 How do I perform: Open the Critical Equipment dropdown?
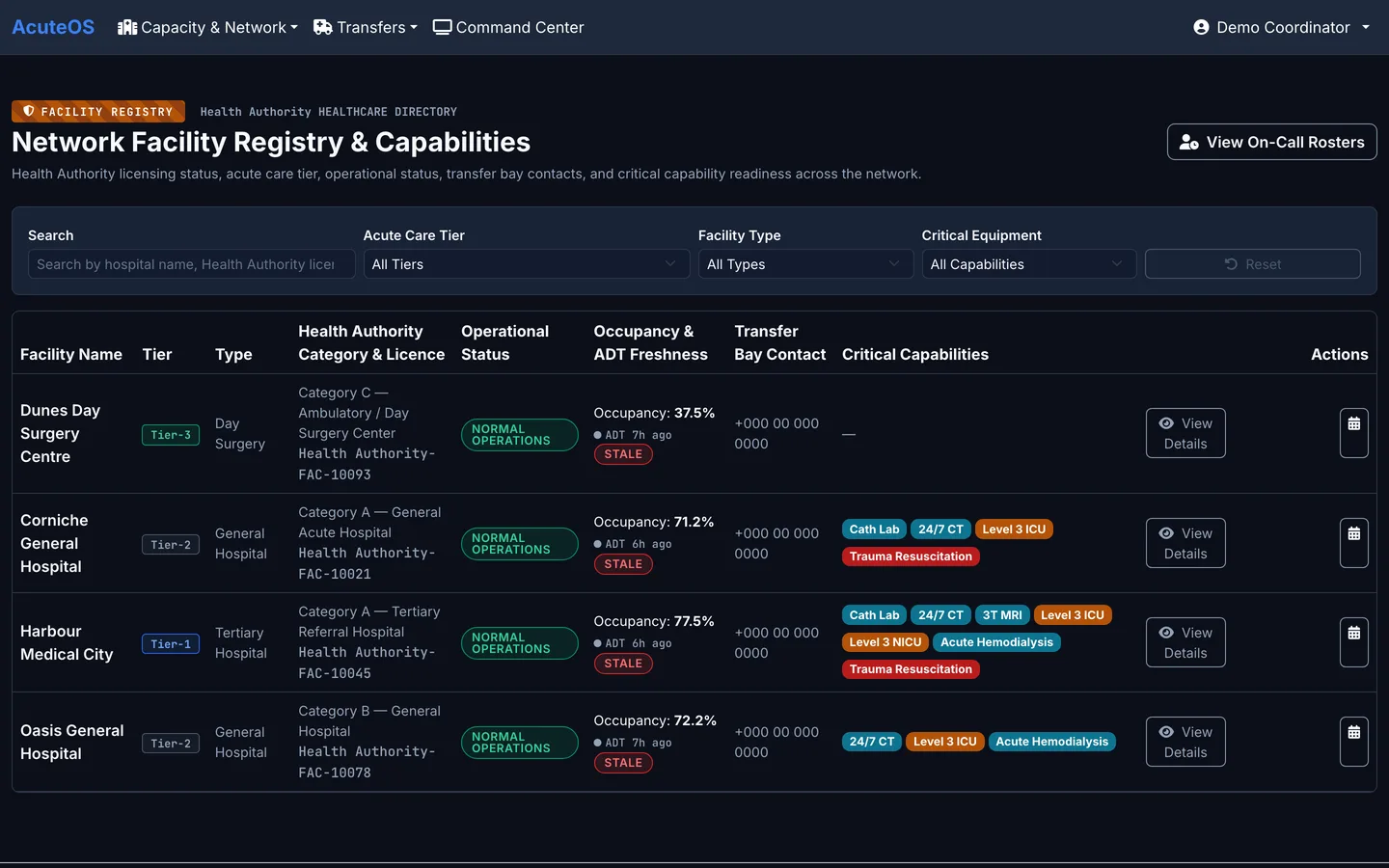click(x=1029, y=264)
